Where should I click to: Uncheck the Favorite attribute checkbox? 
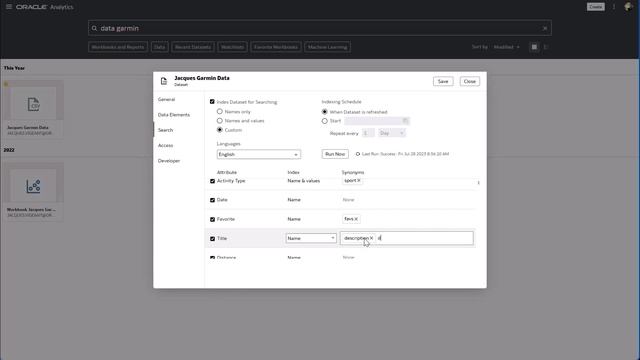(x=212, y=219)
